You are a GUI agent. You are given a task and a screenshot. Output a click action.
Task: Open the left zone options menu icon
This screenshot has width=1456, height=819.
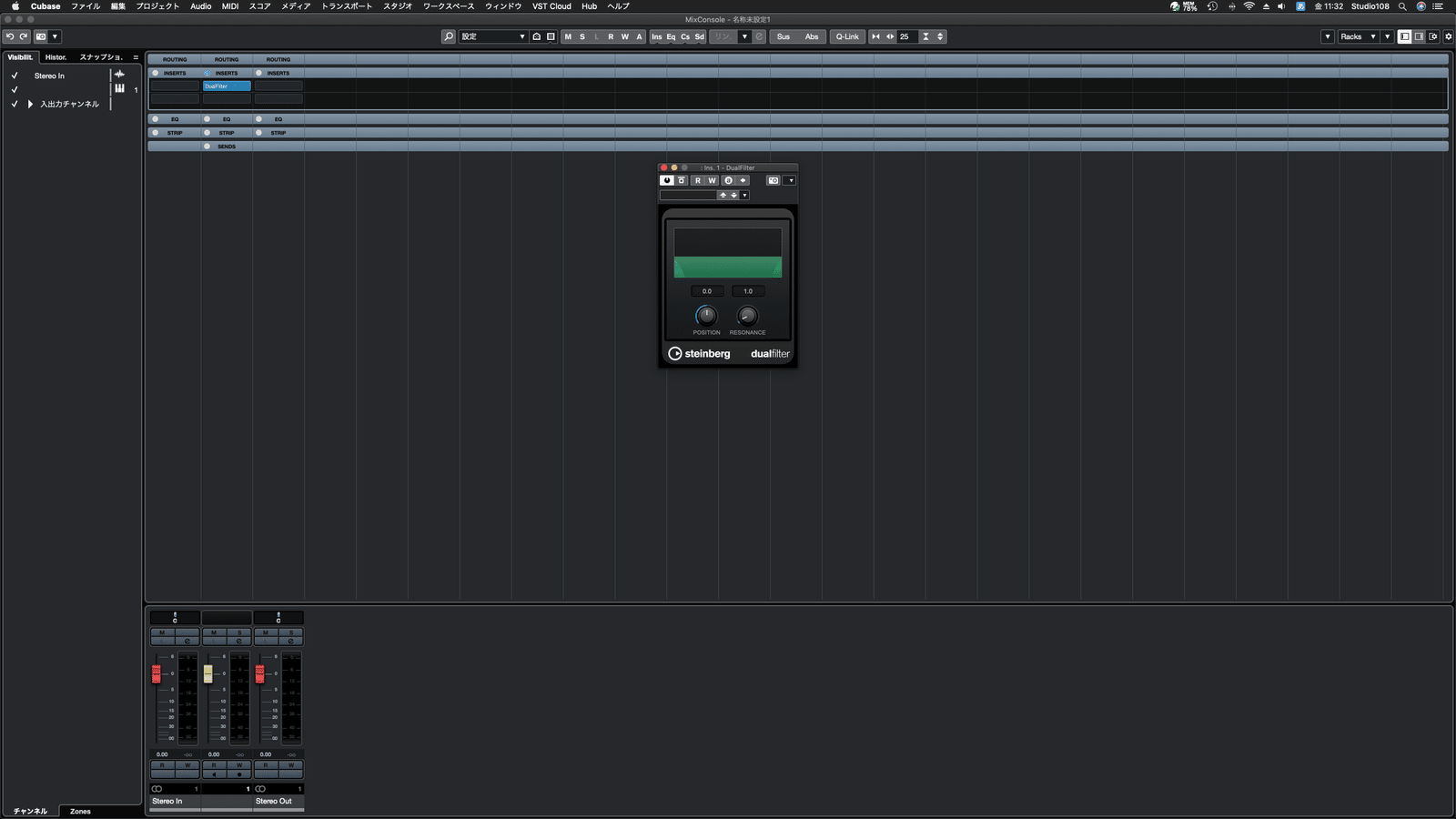136,57
